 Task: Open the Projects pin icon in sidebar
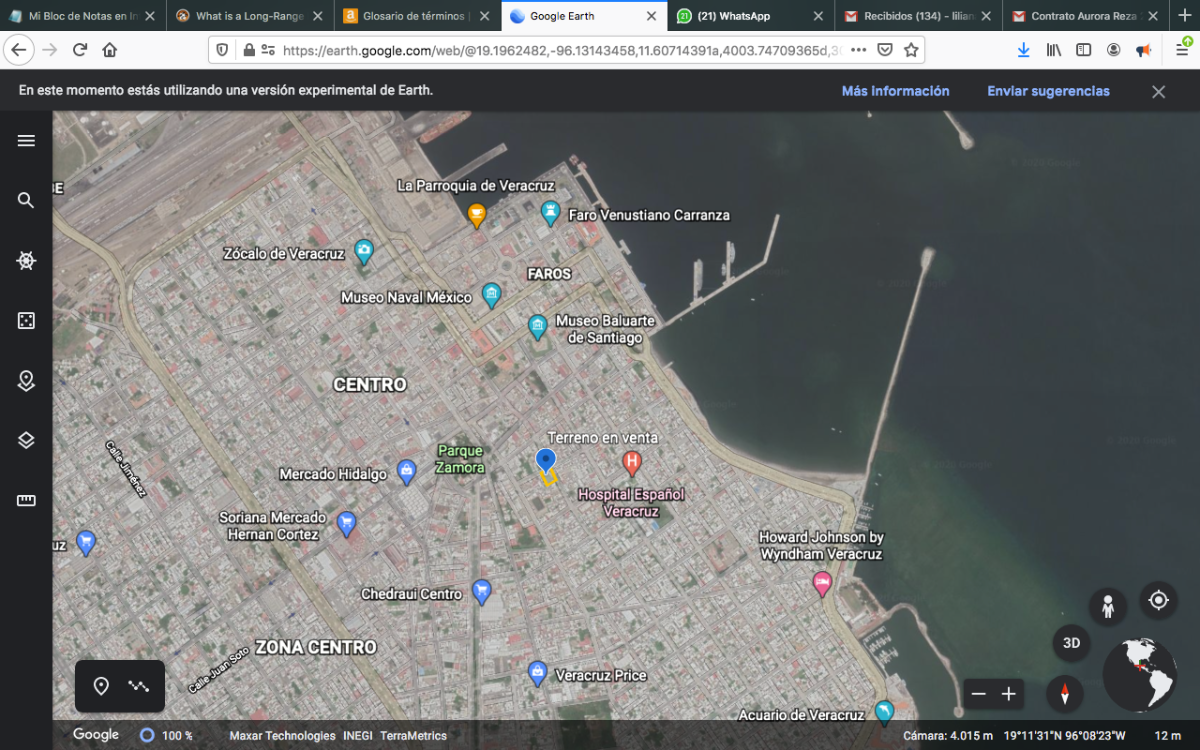click(26, 381)
